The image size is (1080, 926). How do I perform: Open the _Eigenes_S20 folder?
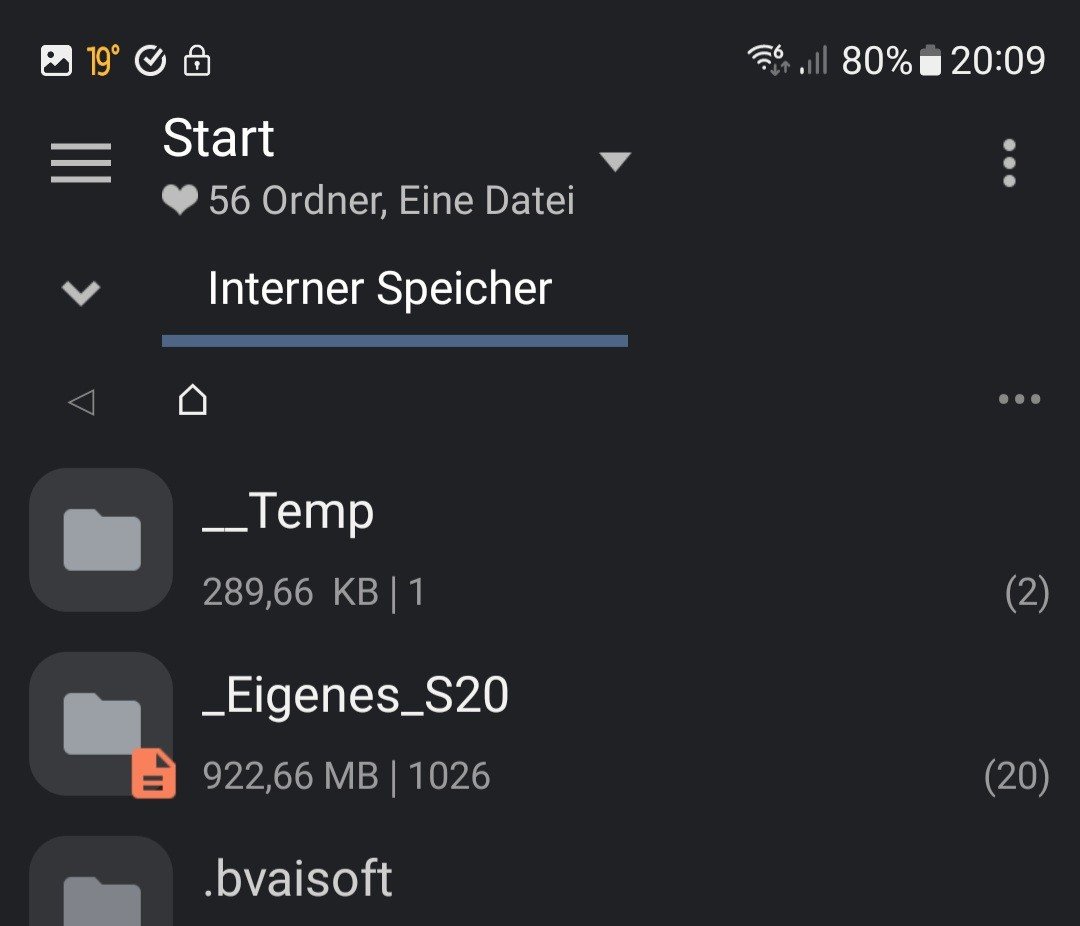click(355, 696)
